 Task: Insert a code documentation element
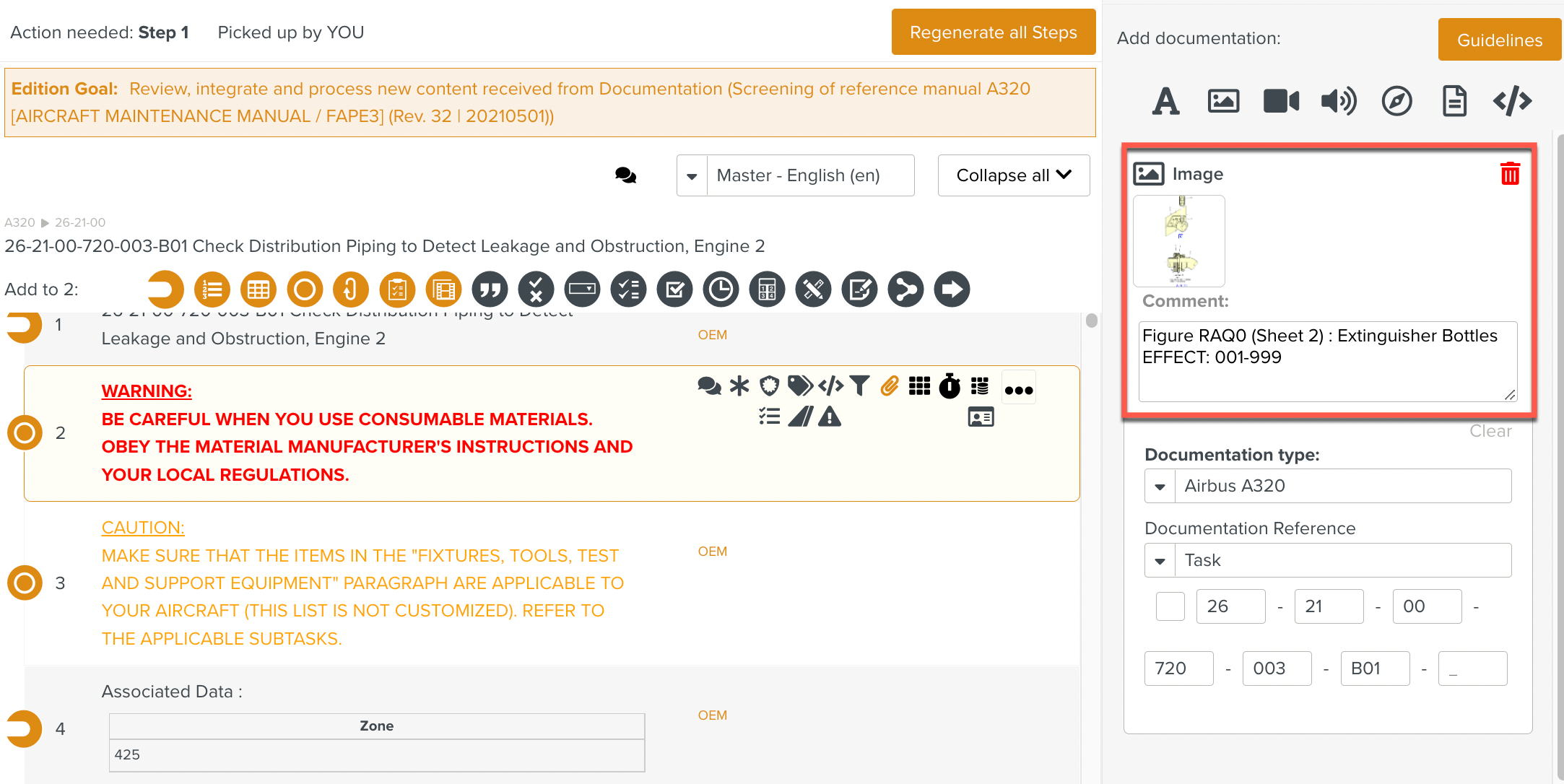(x=1512, y=101)
